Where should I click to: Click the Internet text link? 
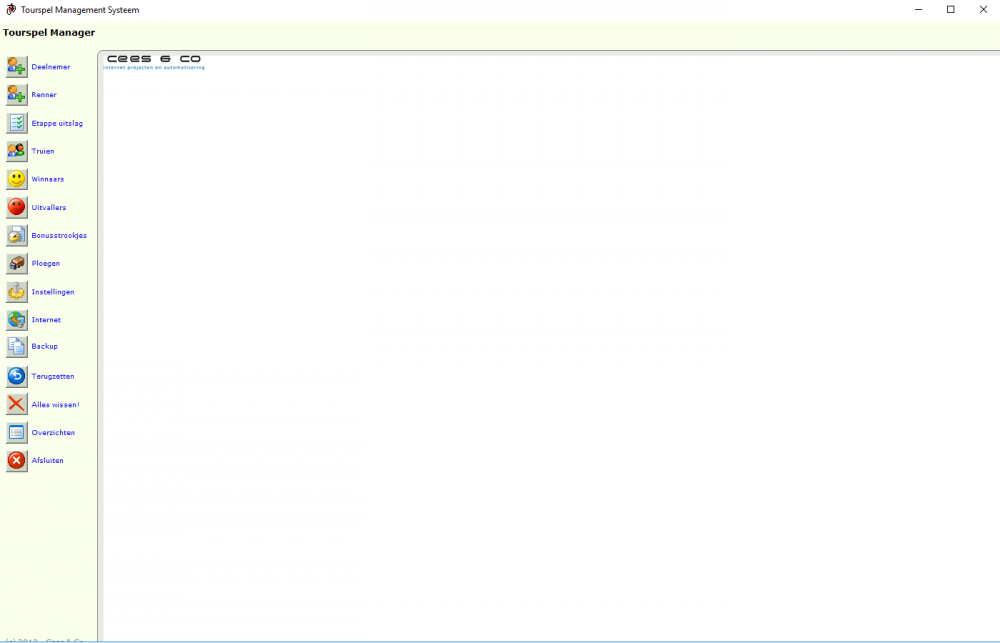tap(47, 320)
